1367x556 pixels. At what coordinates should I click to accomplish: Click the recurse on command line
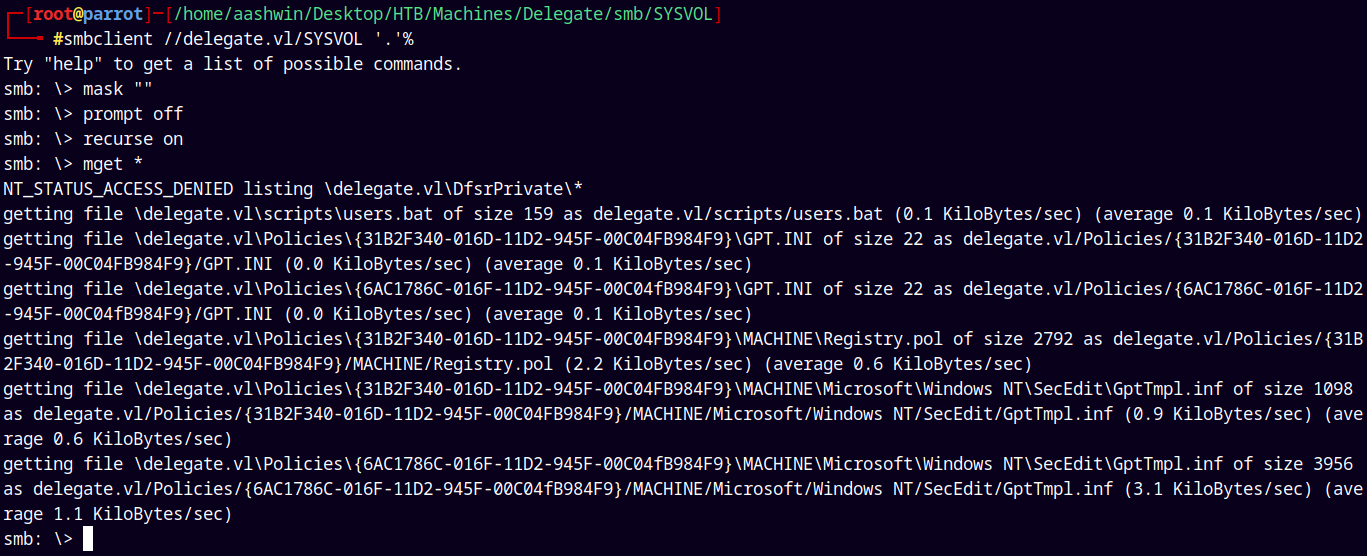[x=133, y=139]
